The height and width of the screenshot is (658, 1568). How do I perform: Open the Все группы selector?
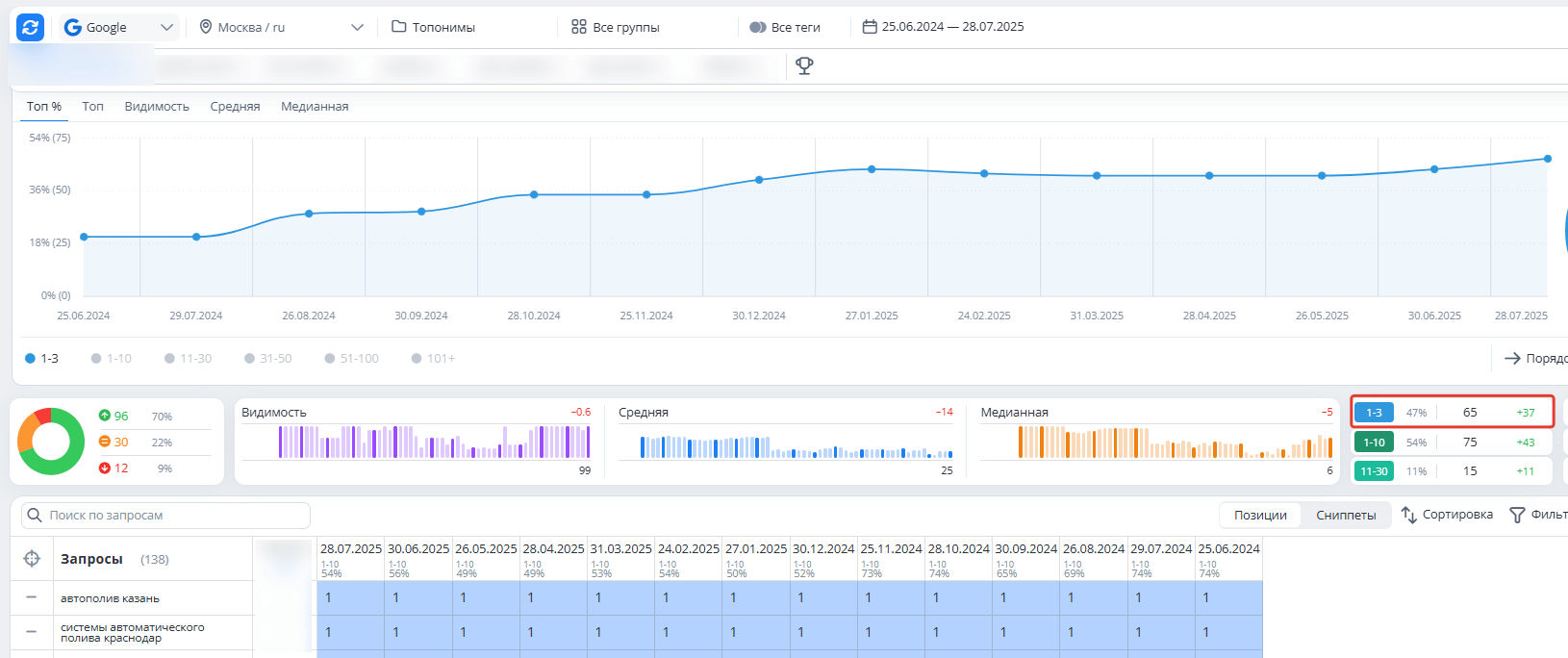616,27
